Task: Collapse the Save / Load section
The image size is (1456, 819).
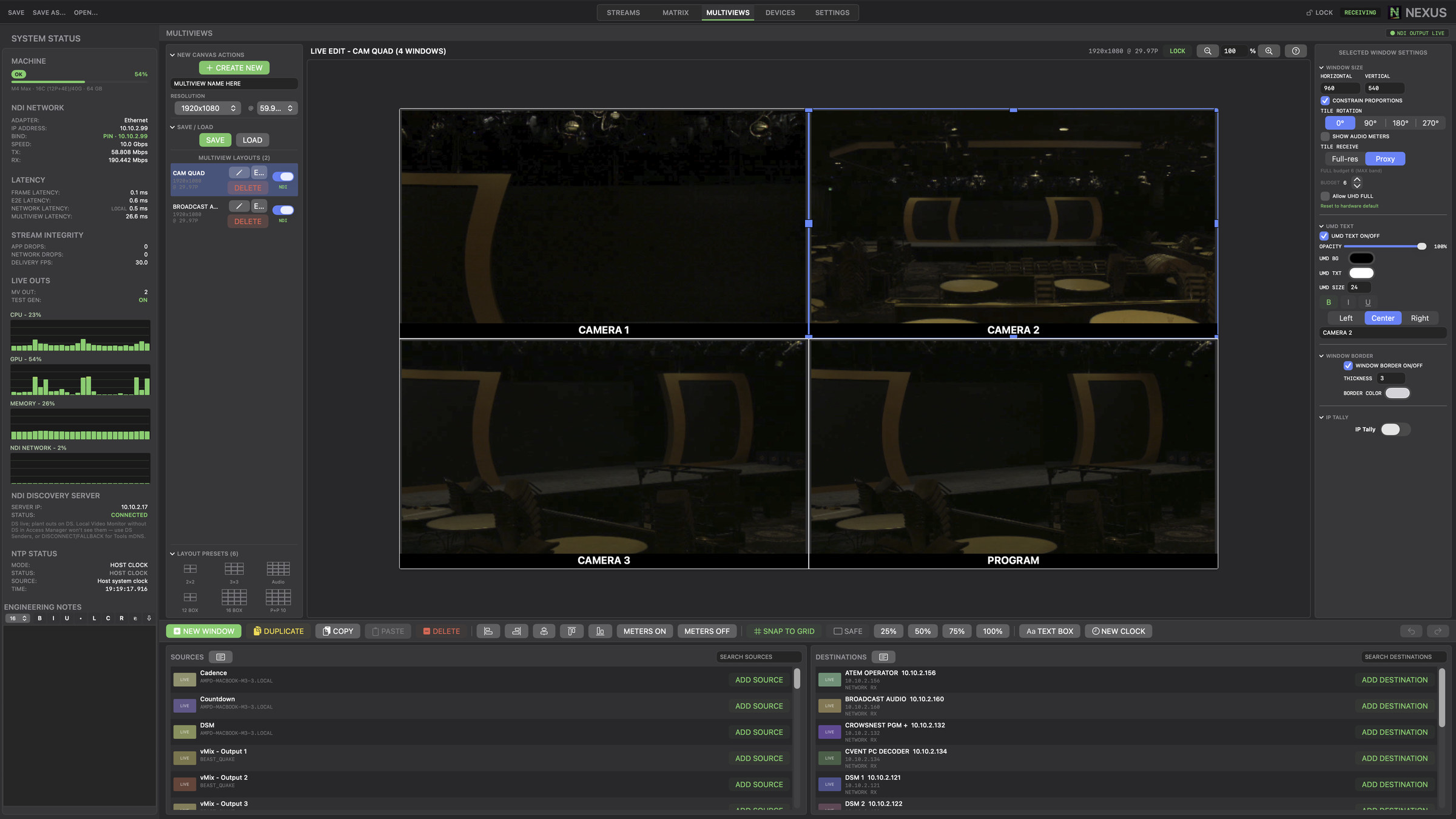Action: click(172, 127)
